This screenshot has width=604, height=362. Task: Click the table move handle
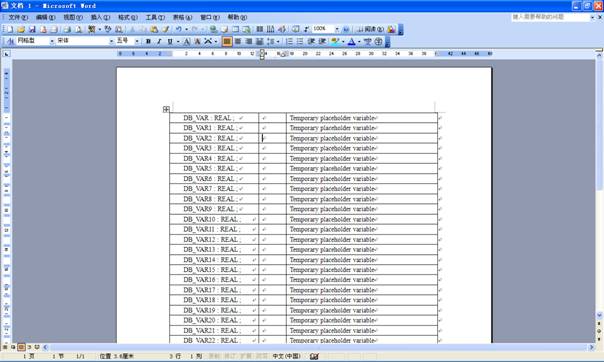click(166, 109)
